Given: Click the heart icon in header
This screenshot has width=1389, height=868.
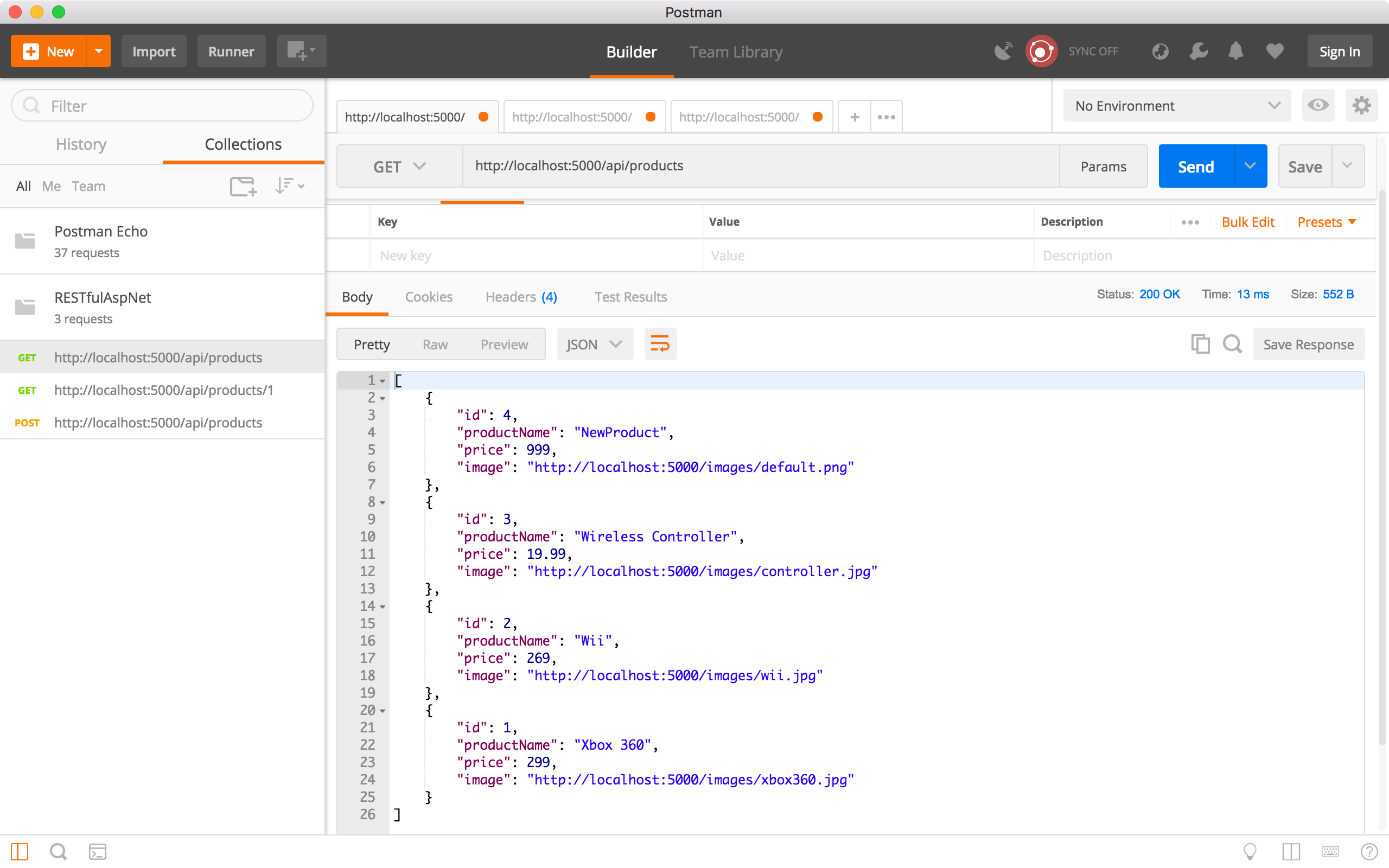Looking at the screenshot, I should click(1274, 51).
